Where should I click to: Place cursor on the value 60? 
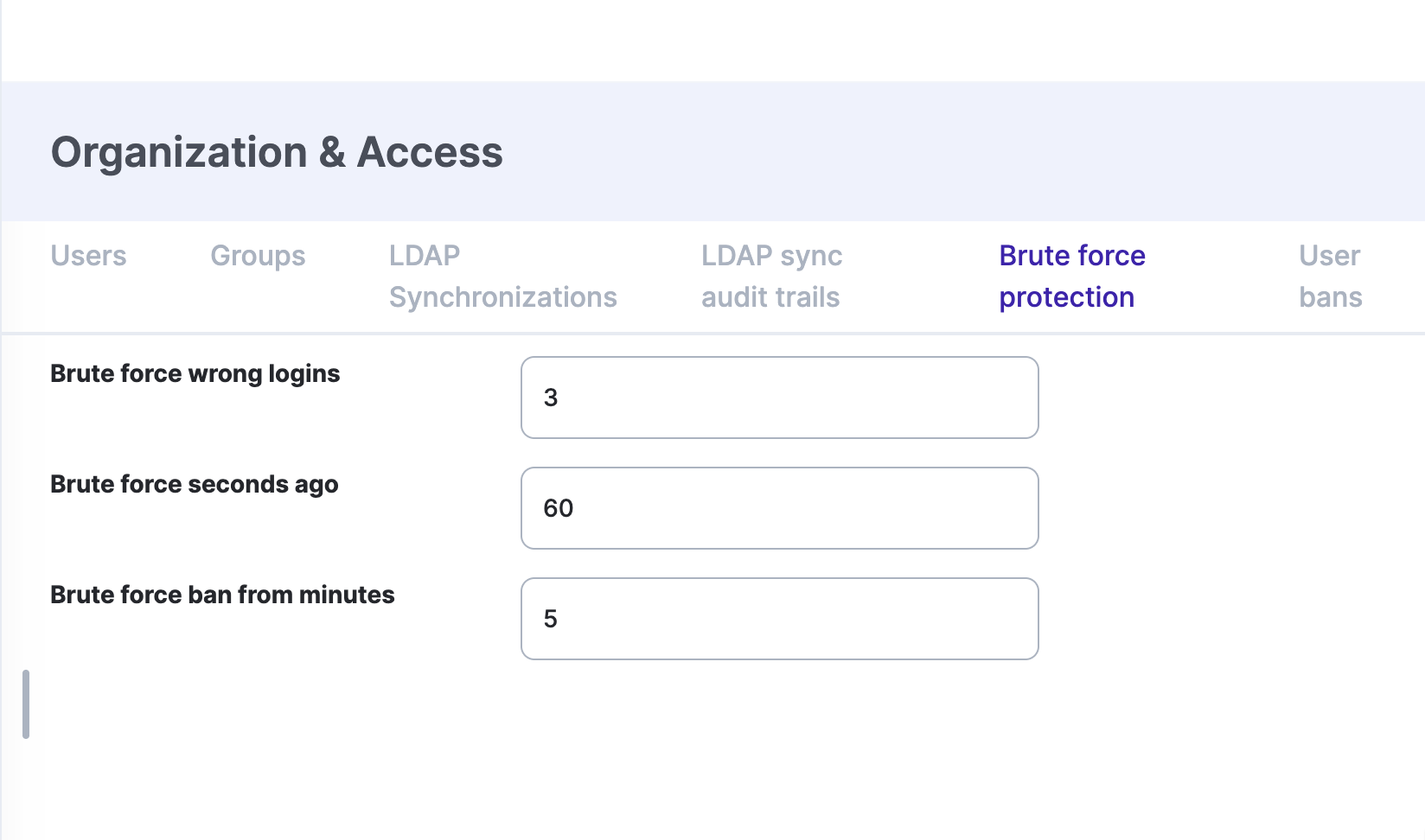tap(558, 508)
